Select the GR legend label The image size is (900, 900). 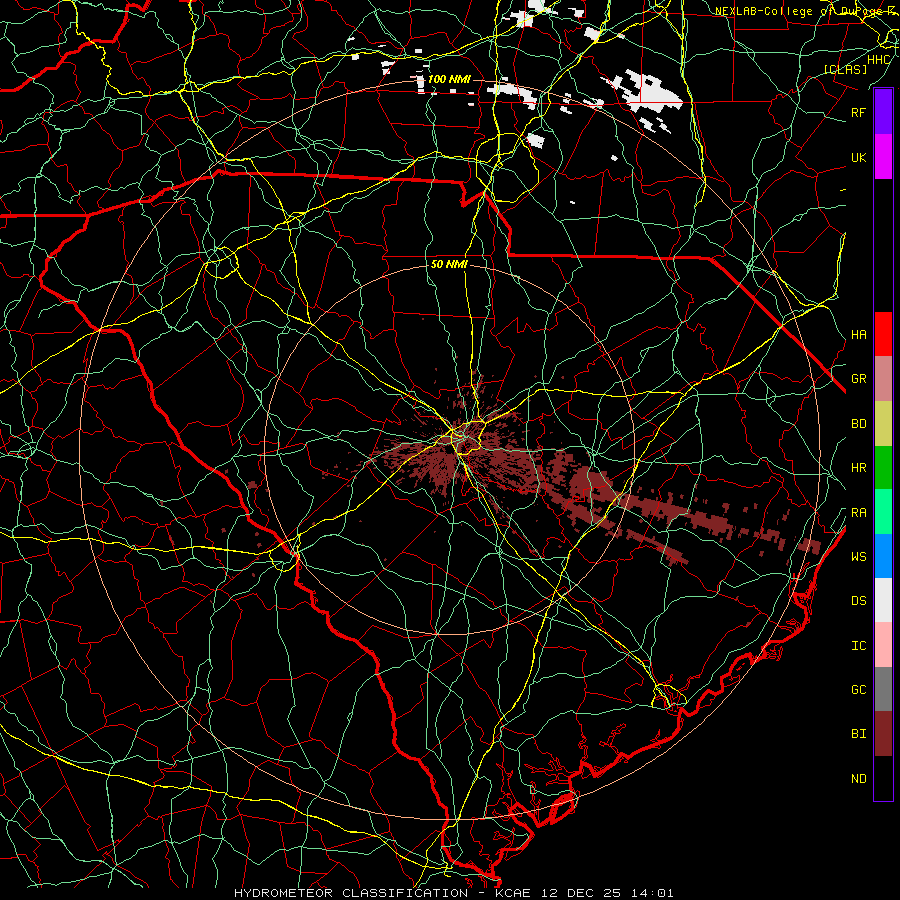859,379
